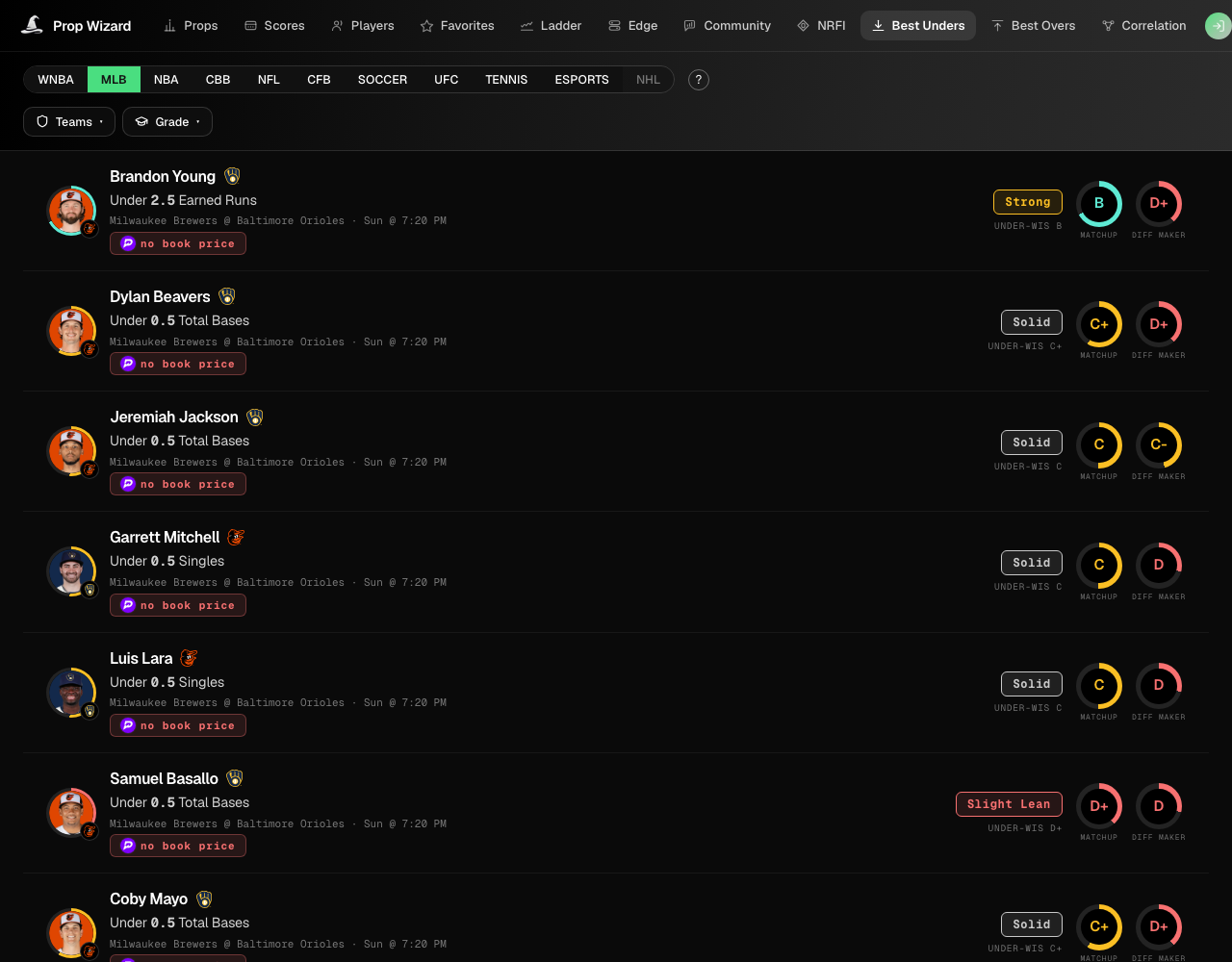This screenshot has width=1232, height=962.
Task: Click Garrett Mitchell's no book price badge
Action: [x=178, y=606]
